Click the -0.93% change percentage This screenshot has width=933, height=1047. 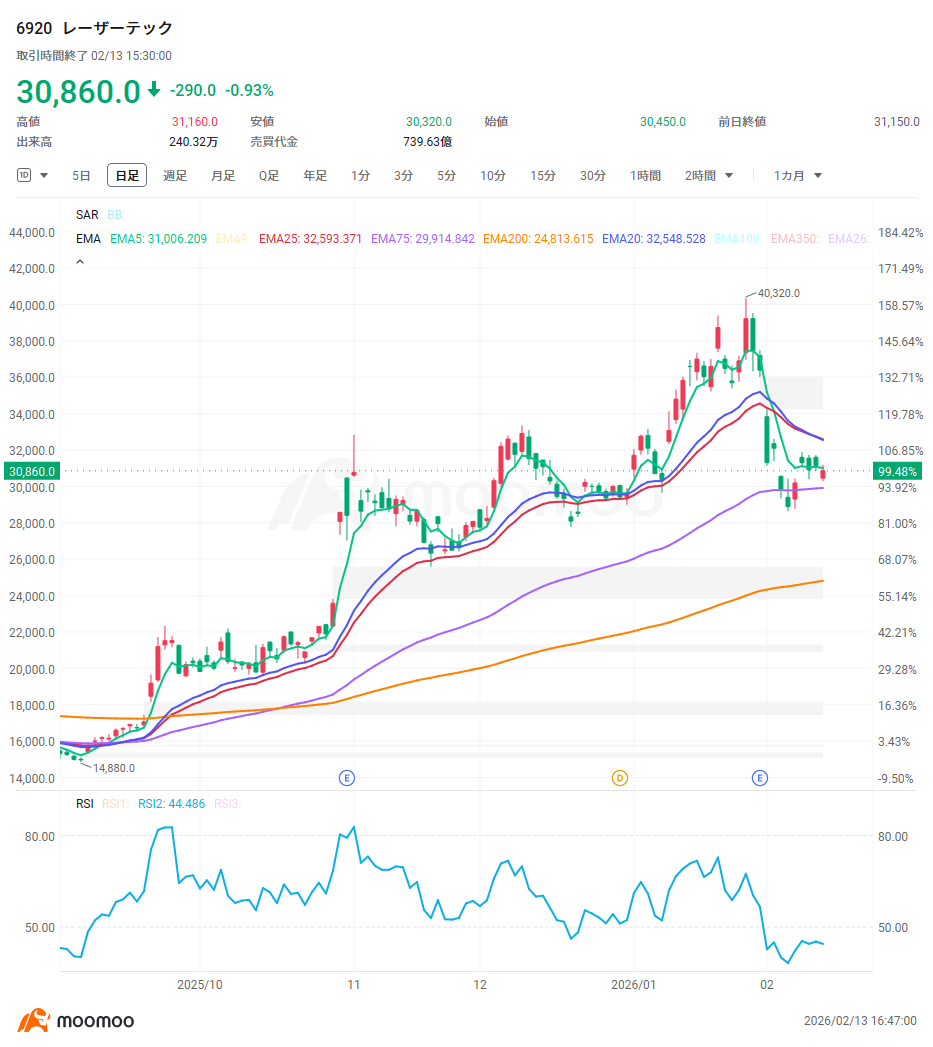click(x=249, y=90)
